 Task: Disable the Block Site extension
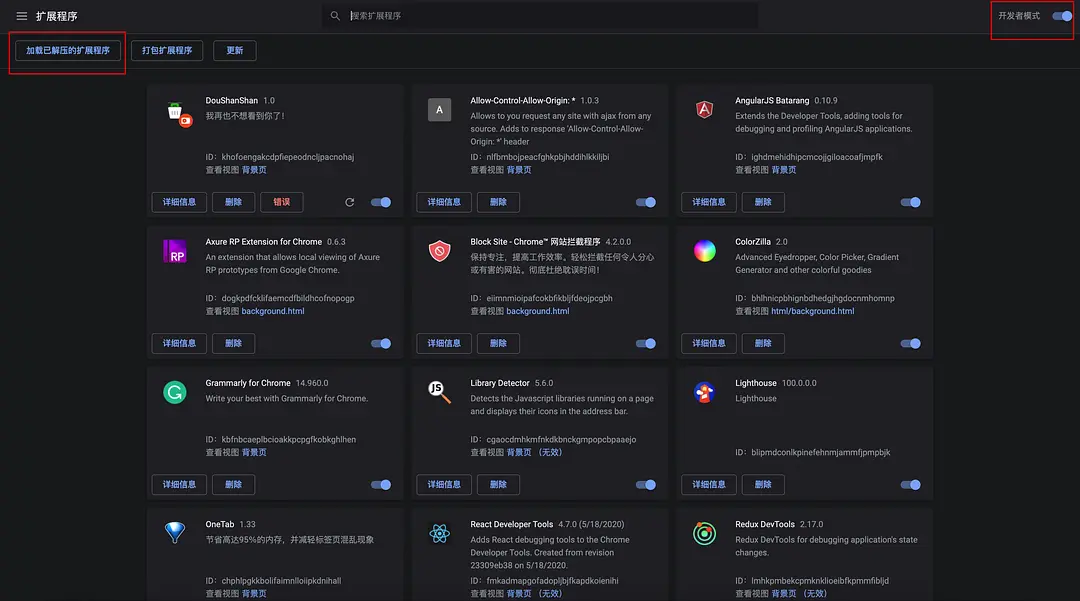click(645, 344)
